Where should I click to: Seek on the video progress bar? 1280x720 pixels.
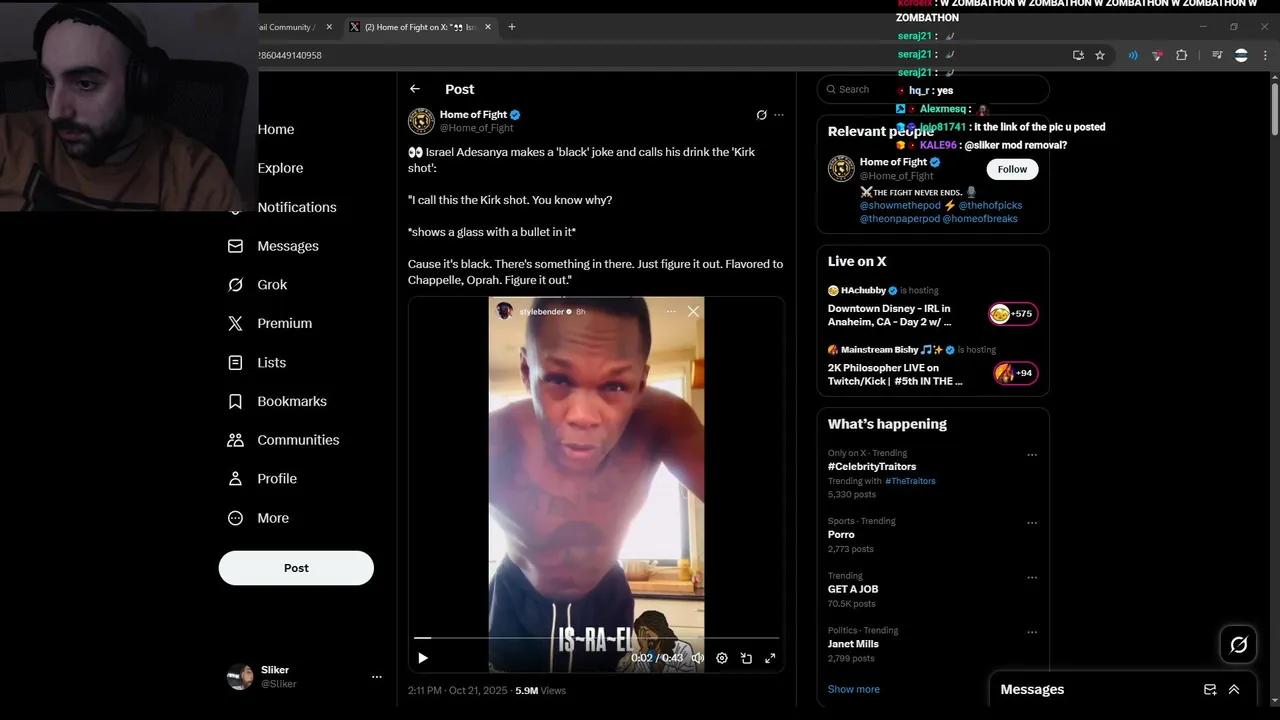tap(596, 637)
